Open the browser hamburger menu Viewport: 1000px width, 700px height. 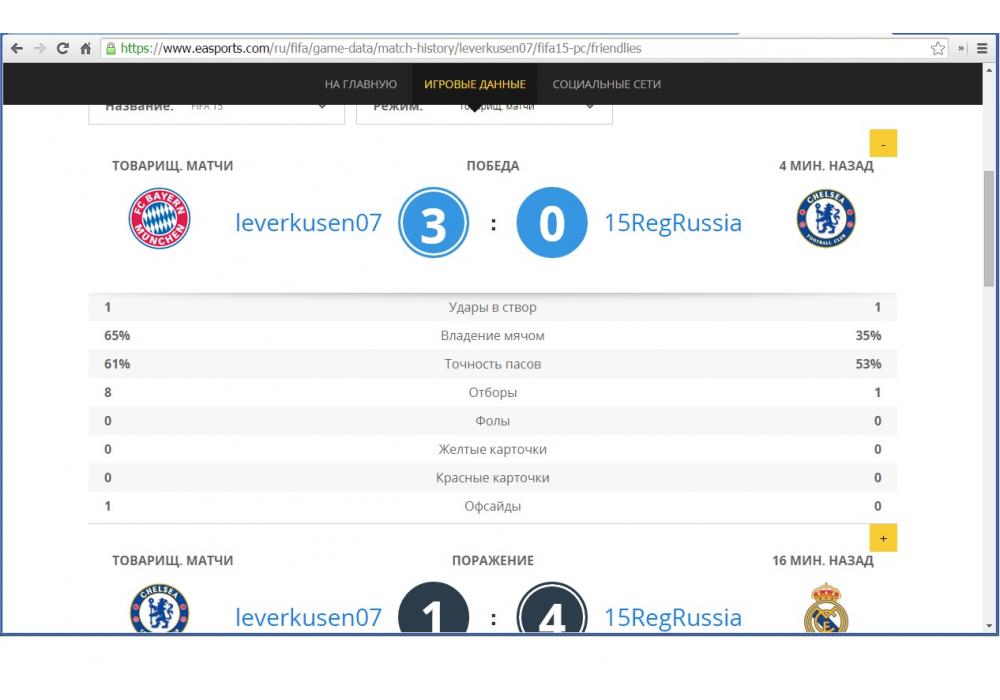[982, 48]
